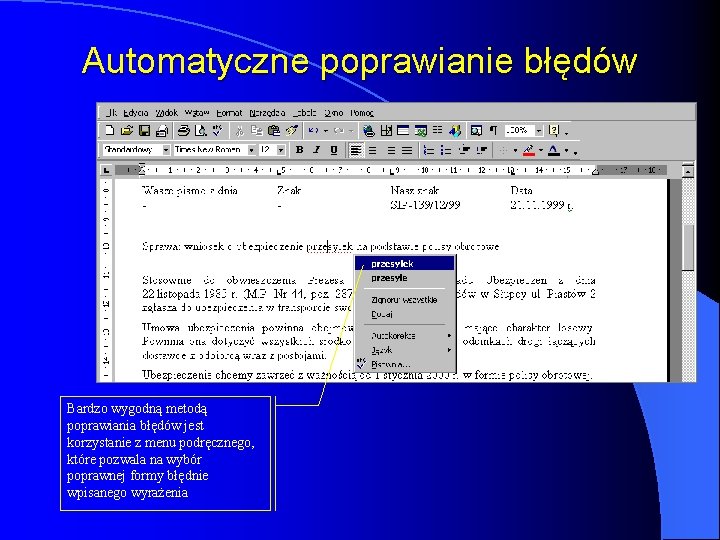Viewport: 720px width, 540px height.
Task: Insert a hyperlink with globe icon
Action: click(x=368, y=131)
